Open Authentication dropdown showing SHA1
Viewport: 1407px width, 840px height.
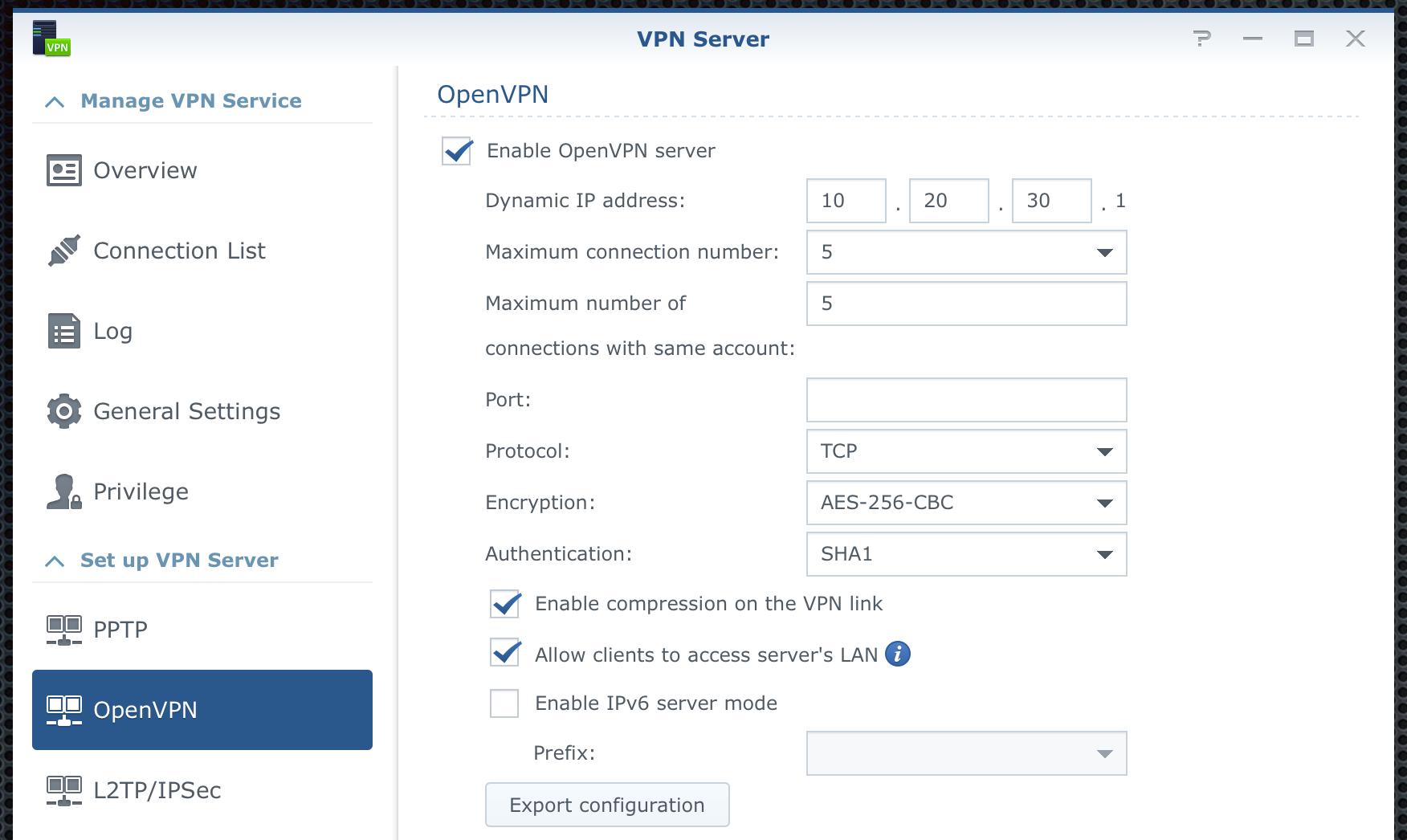(967, 554)
